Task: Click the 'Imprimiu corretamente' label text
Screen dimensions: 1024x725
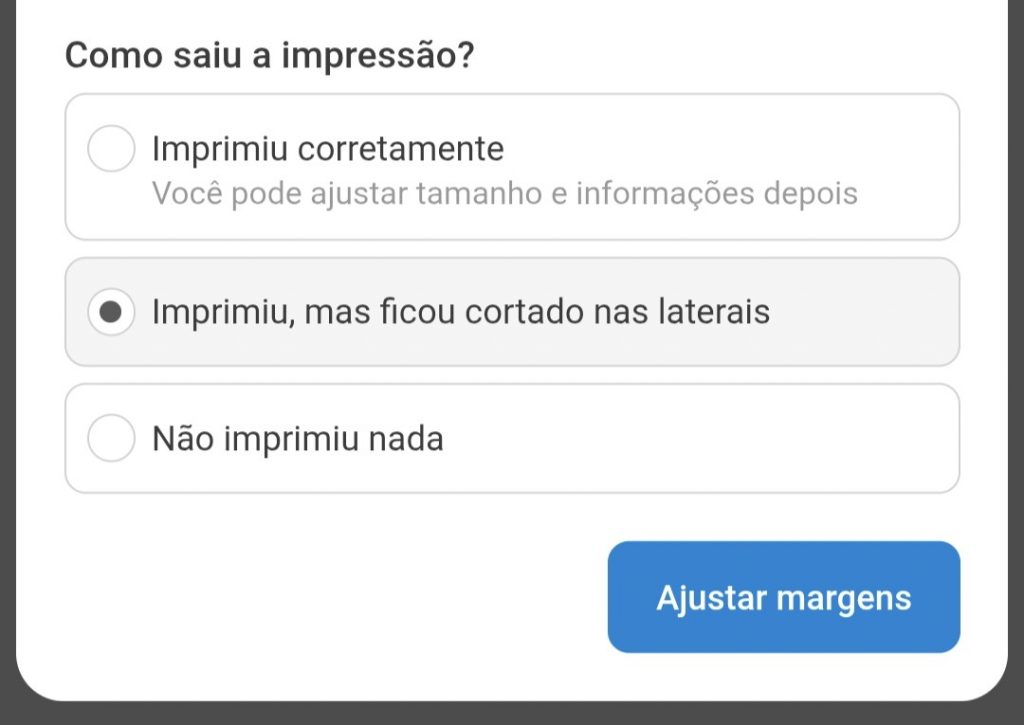Action: pos(327,150)
